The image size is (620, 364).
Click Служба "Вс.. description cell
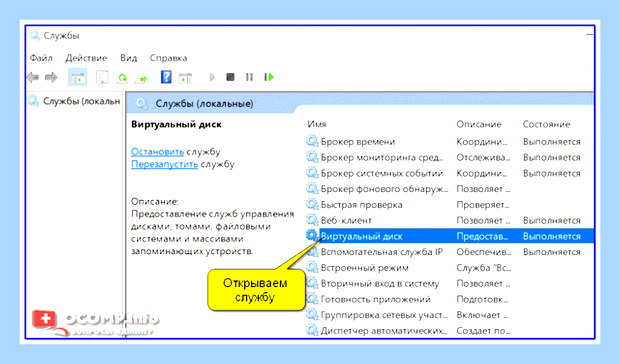[484, 268]
